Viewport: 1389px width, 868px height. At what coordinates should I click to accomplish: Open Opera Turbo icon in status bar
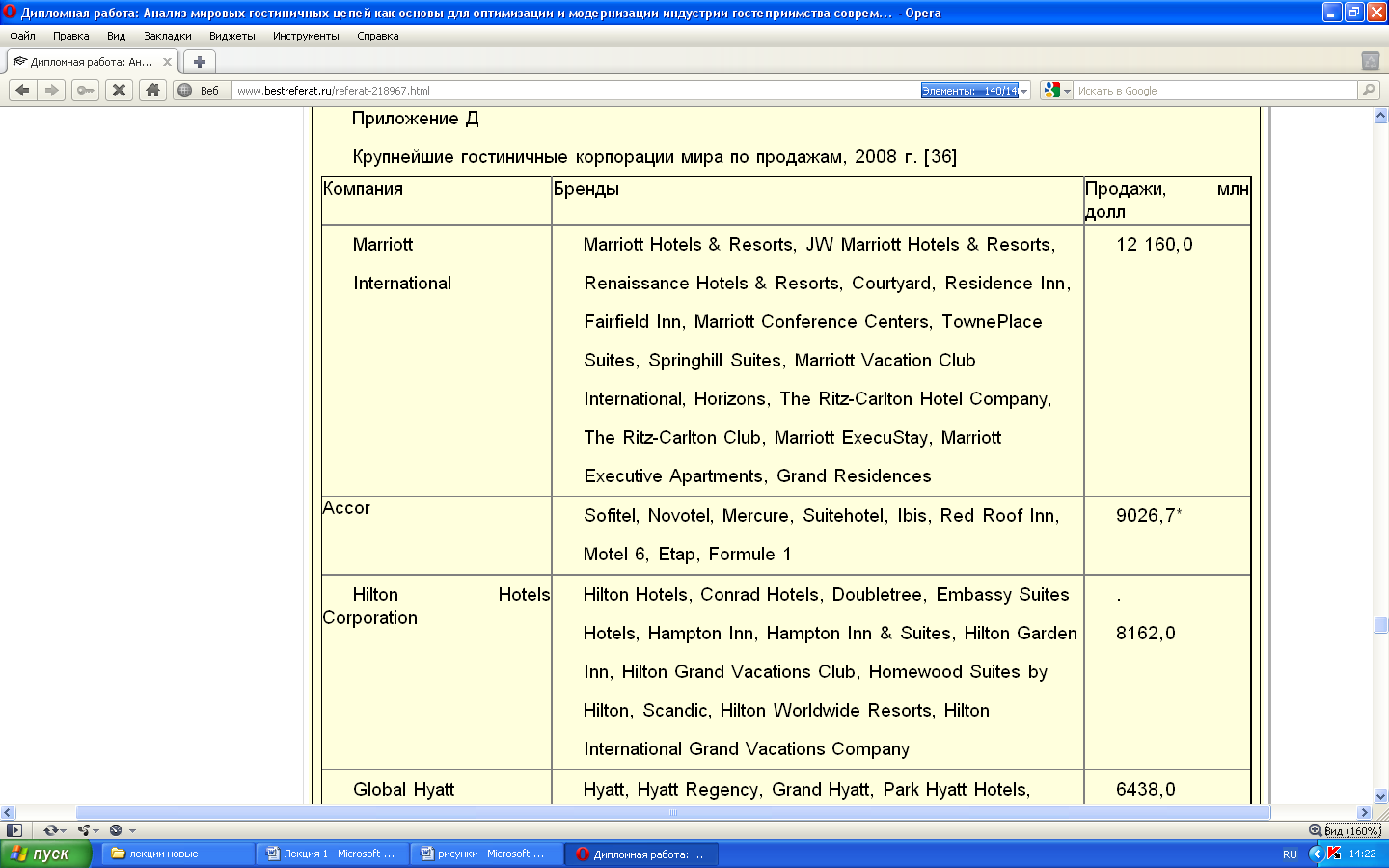tap(116, 830)
